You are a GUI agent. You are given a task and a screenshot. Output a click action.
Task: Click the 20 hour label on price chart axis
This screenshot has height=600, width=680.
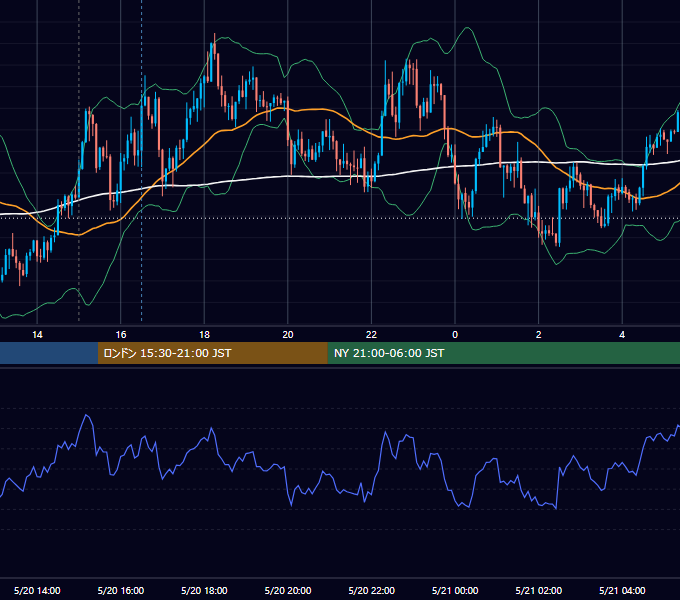[x=288, y=335]
